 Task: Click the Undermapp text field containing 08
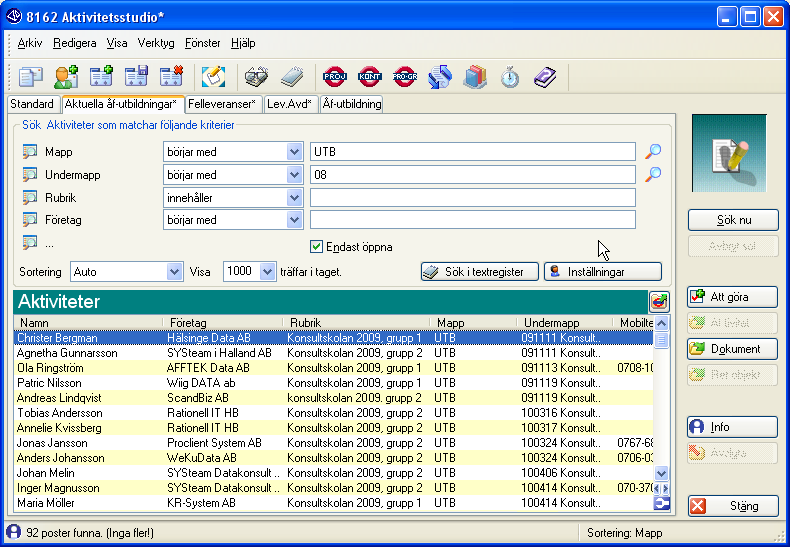pyautogui.click(x=473, y=175)
